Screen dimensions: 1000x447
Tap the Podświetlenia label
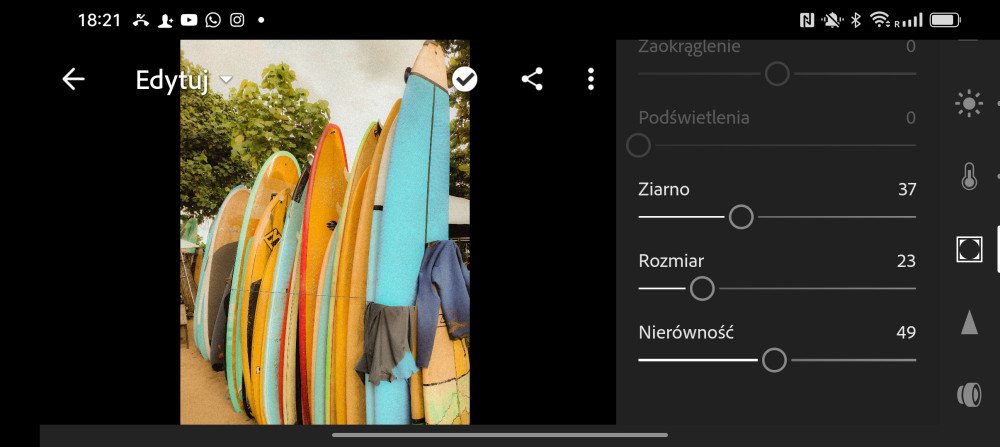click(694, 118)
